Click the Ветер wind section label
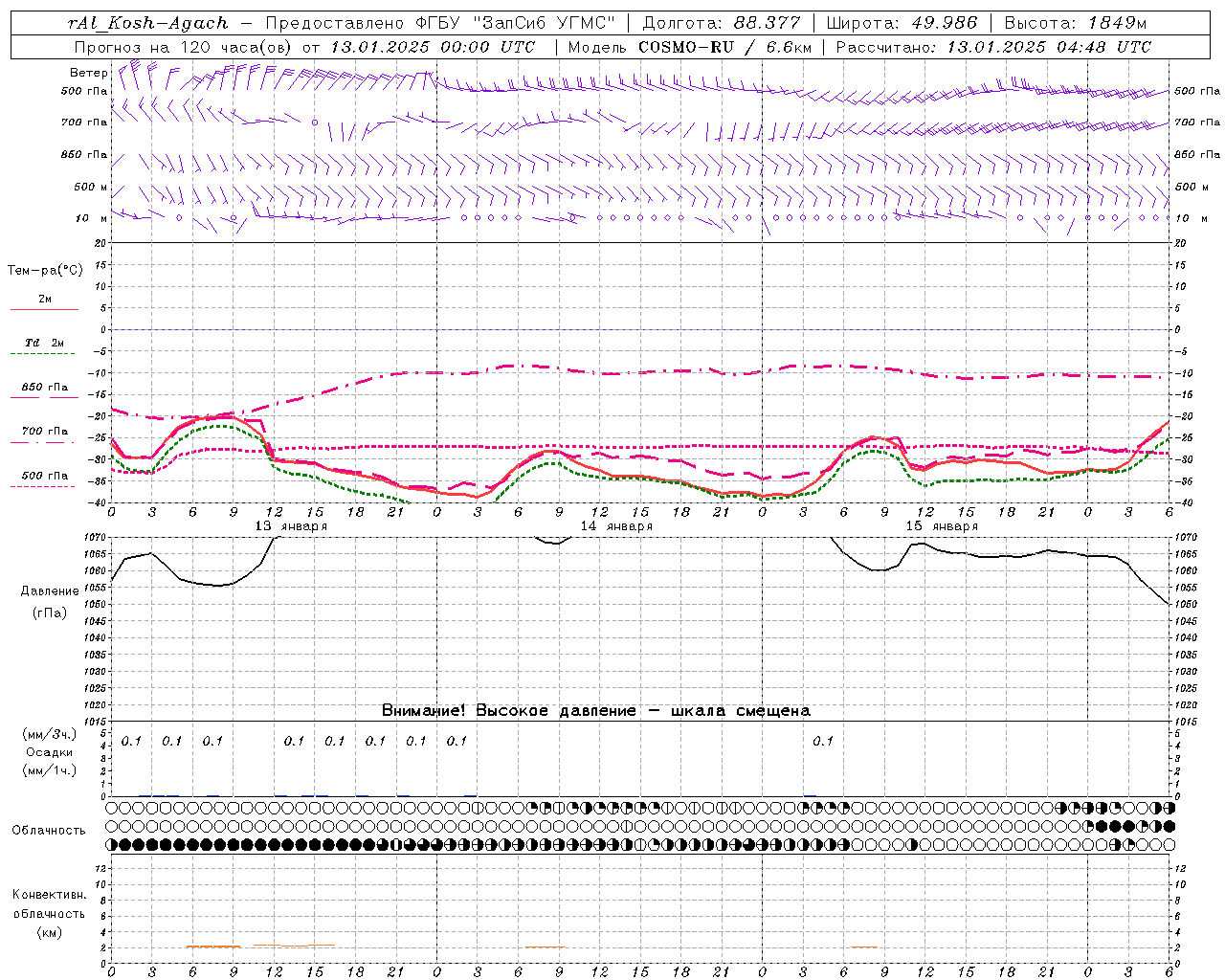The width and height of the screenshot is (1225, 980). click(88, 73)
